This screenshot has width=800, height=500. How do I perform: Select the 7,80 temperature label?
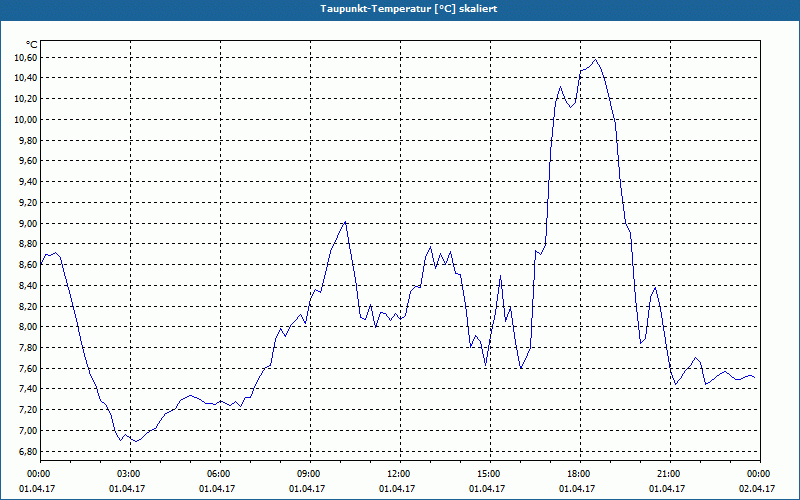coord(28,348)
